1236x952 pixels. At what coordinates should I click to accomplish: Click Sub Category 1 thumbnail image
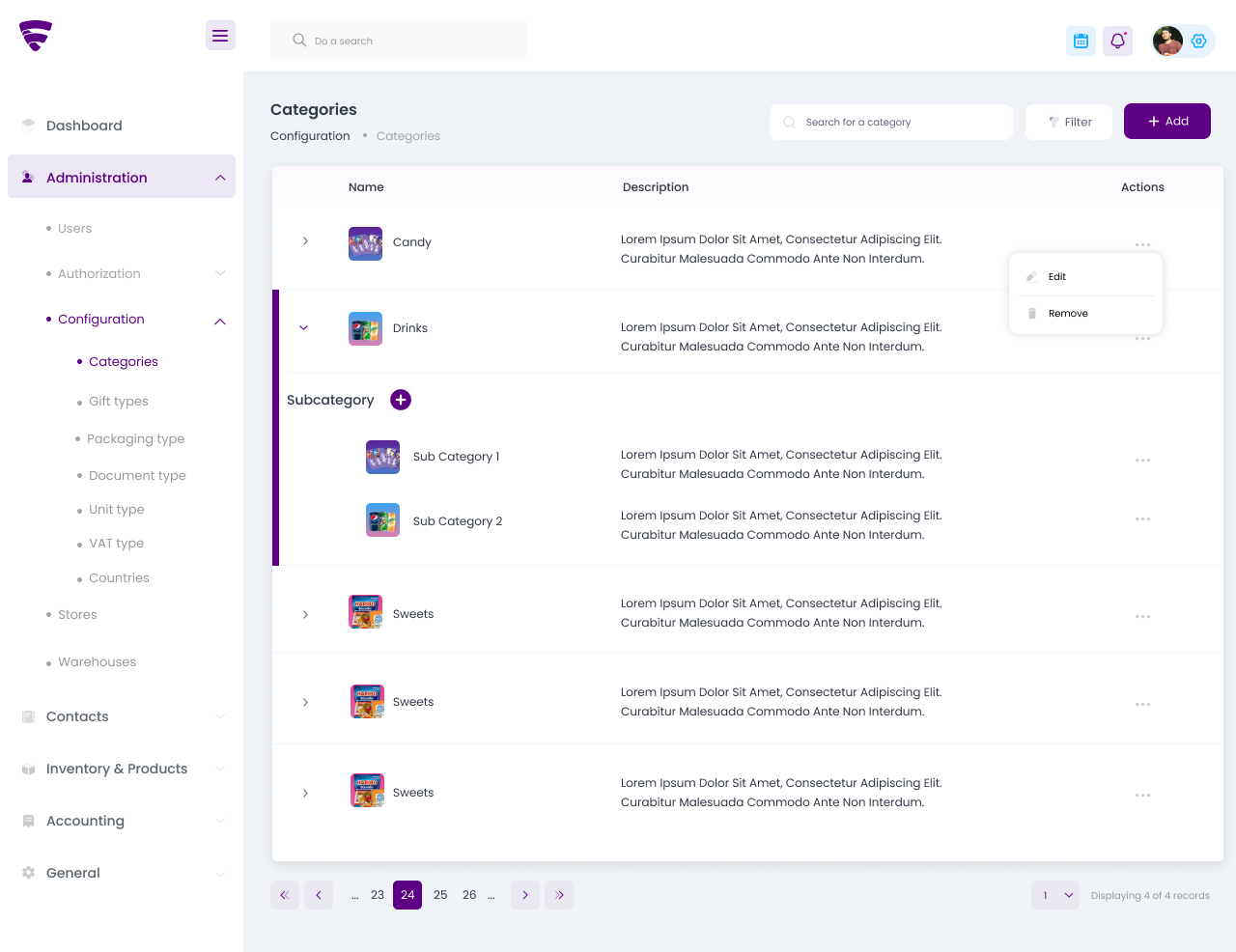point(382,457)
